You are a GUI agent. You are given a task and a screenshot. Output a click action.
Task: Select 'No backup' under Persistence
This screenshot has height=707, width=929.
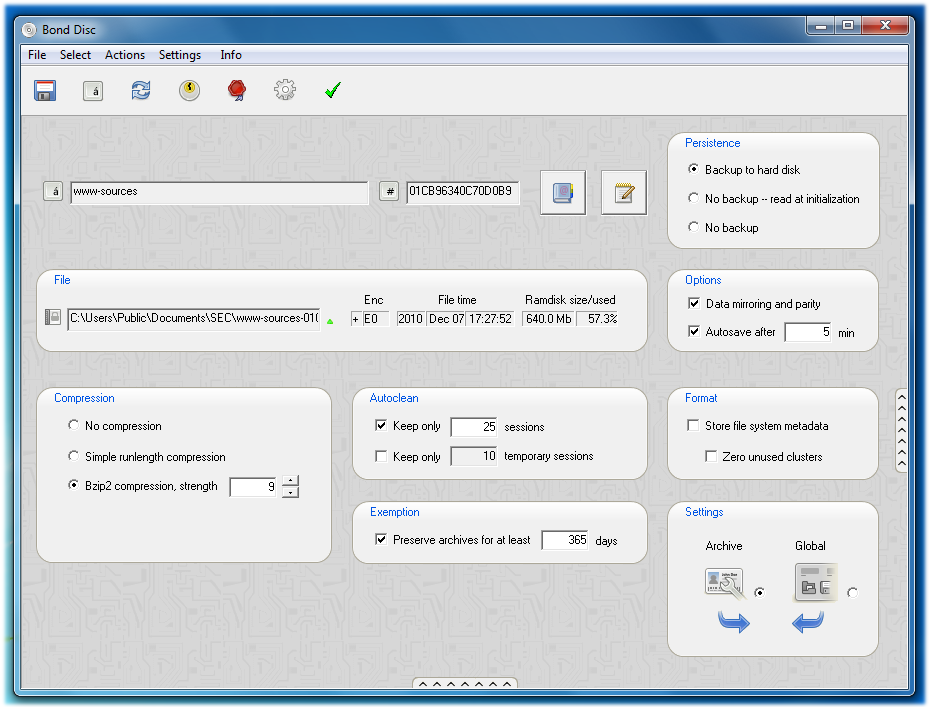(694, 227)
